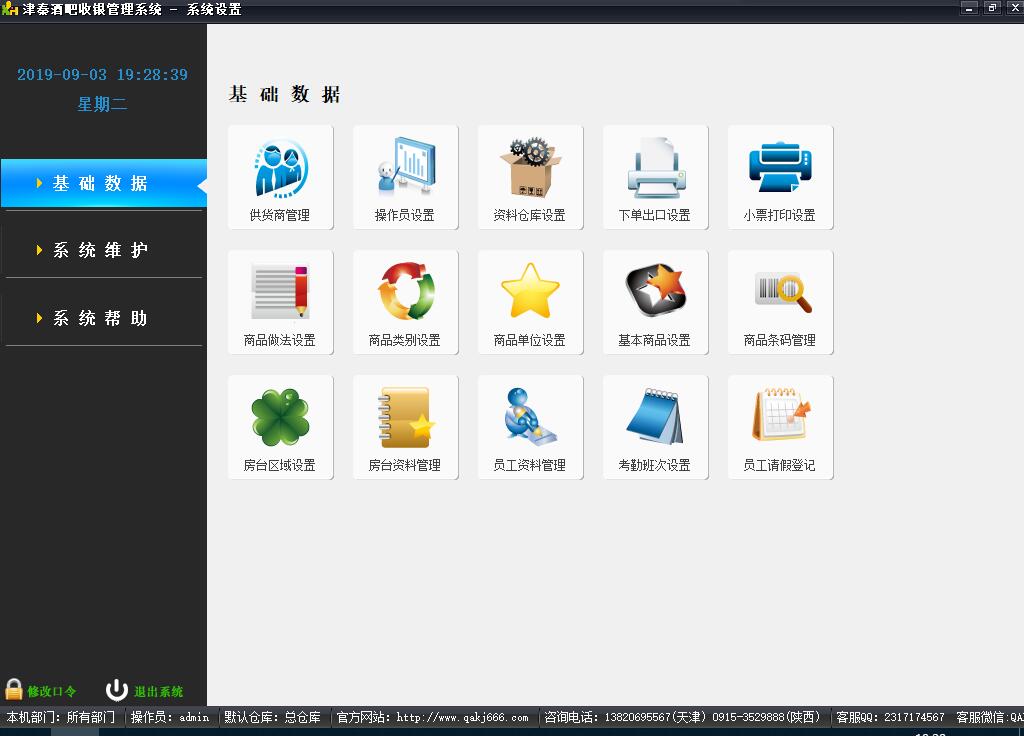Switch to 系统帮助 sidebar section
The width and height of the screenshot is (1024, 736).
click(101, 318)
